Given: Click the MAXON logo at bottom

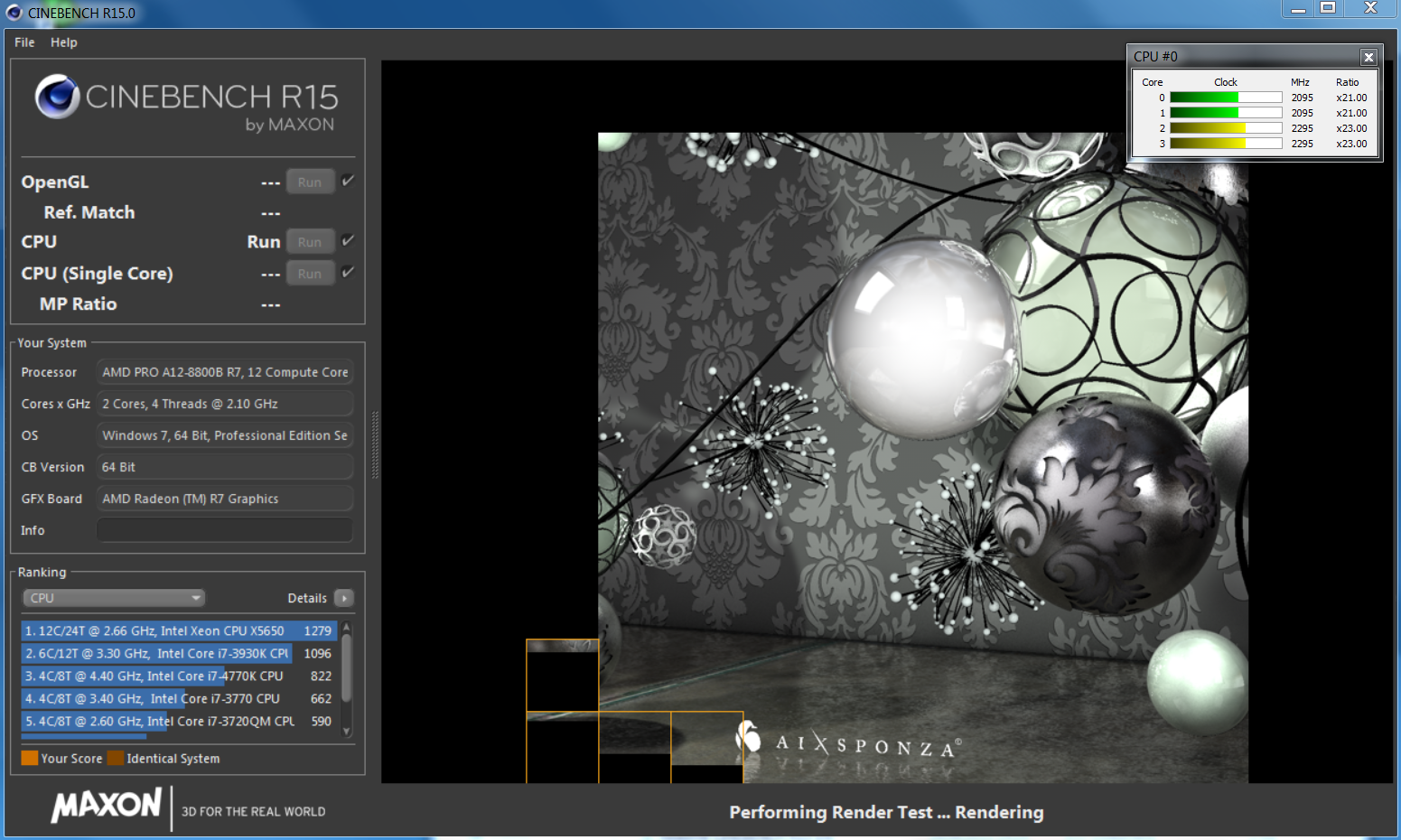Looking at the screenshot, I should (x=107, y=805).
